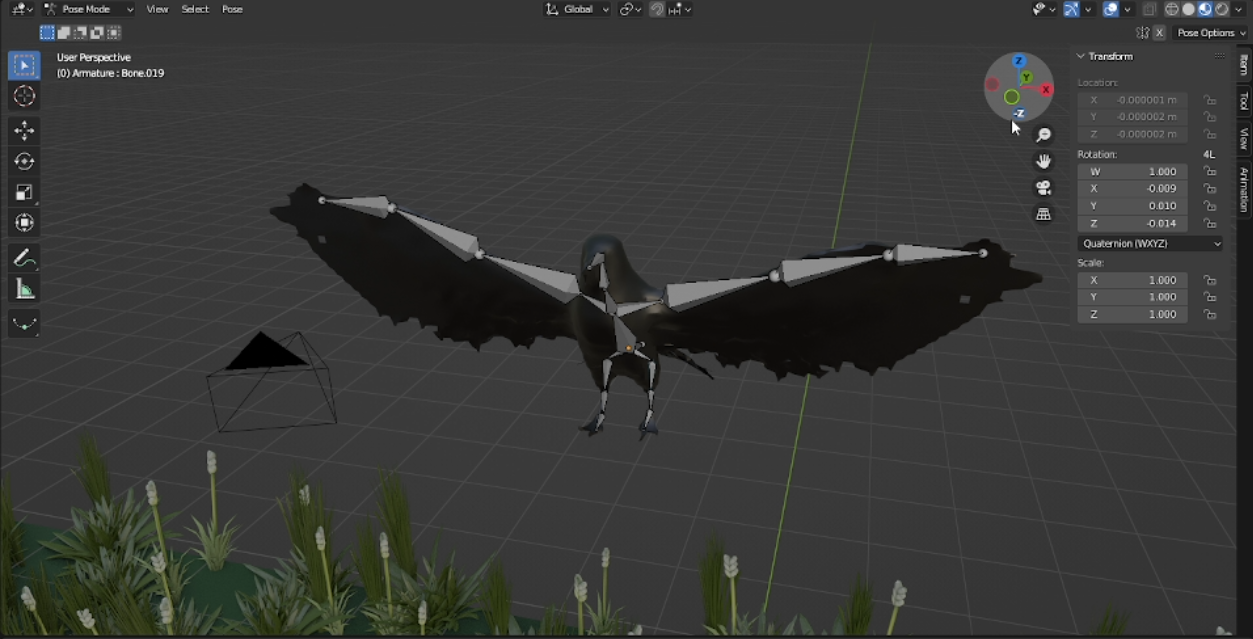Click Location Z field
The width and height of the screenshot is (1253, 639).
coord(1132,134)
